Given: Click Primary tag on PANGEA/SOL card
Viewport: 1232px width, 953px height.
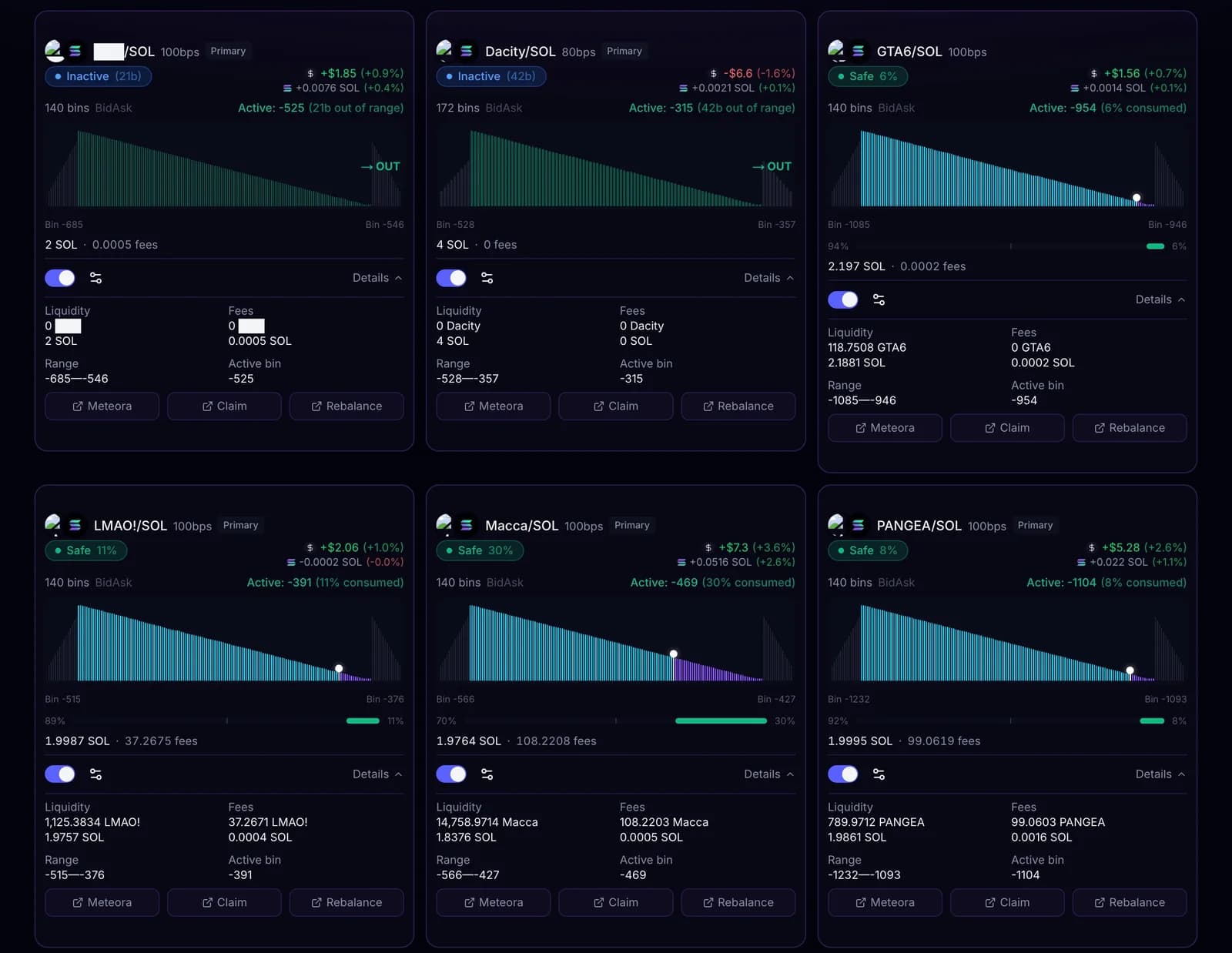Looking at the screenshot, I should coord(1035,525).
